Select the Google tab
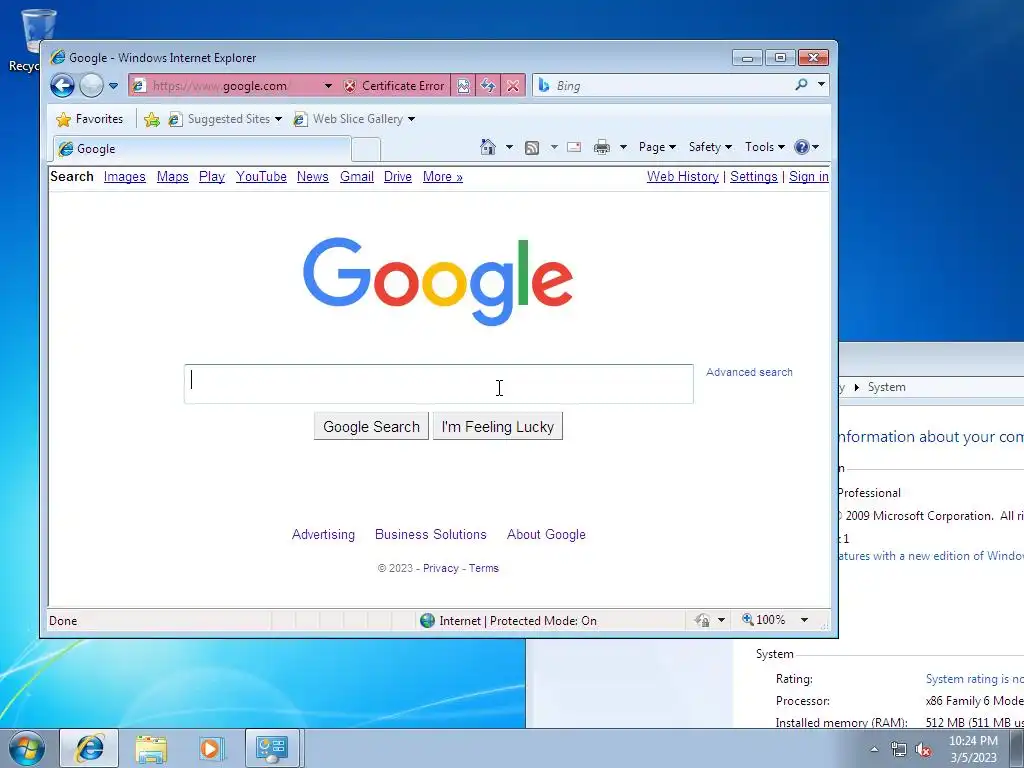This screenshot has height=768, width=1024. pos(202,149)
